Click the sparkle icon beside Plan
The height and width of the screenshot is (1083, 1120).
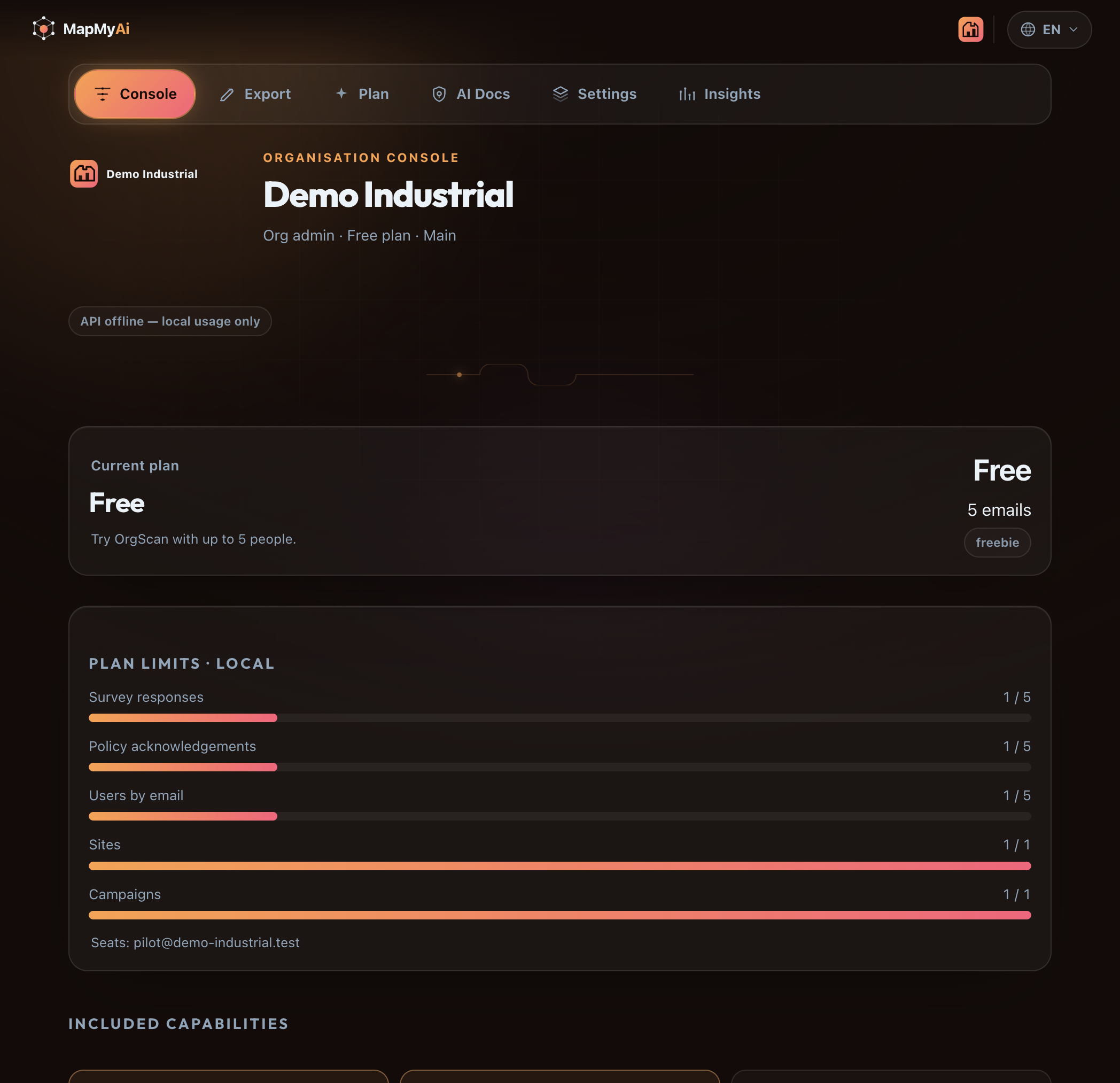[x=341, y=93]
